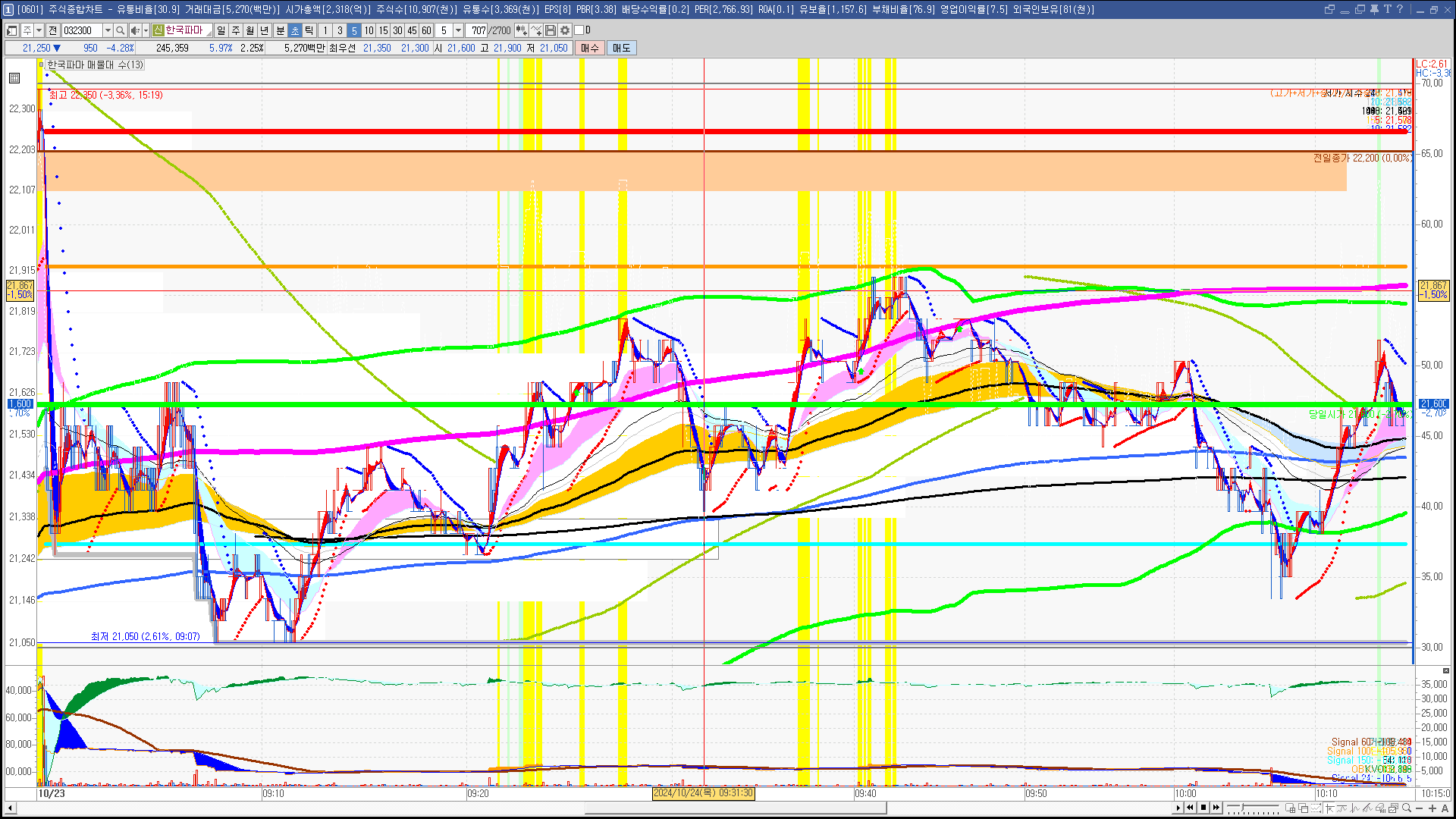Switch to the 일 (daily) period tab
Viewport: 1456px width, 819px height.
[221, 30]
